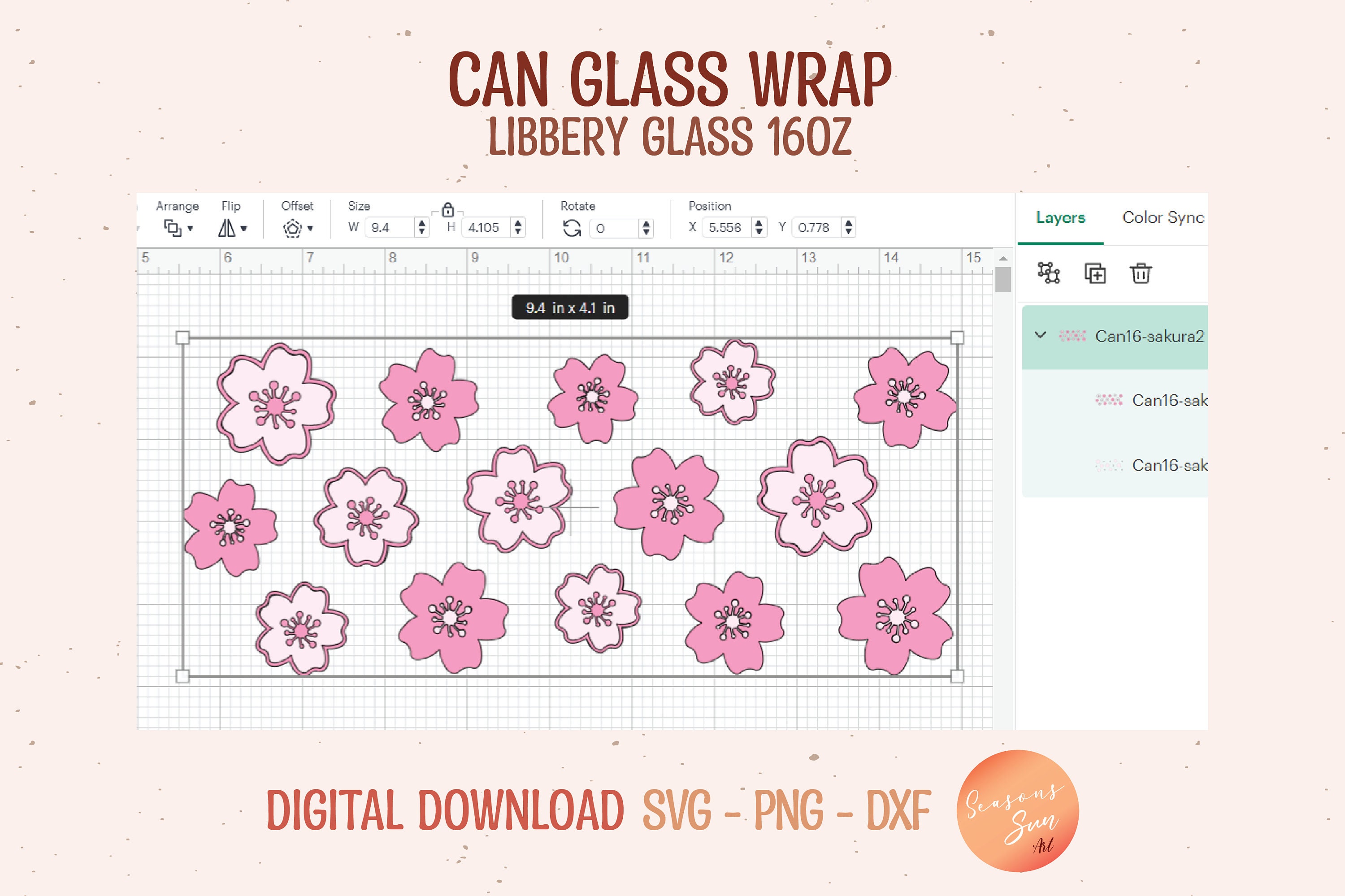Image resolution: width=1345 pixels, height=896 pixels.
Task: Click the bottom-right selection handle
Action: 957,676
